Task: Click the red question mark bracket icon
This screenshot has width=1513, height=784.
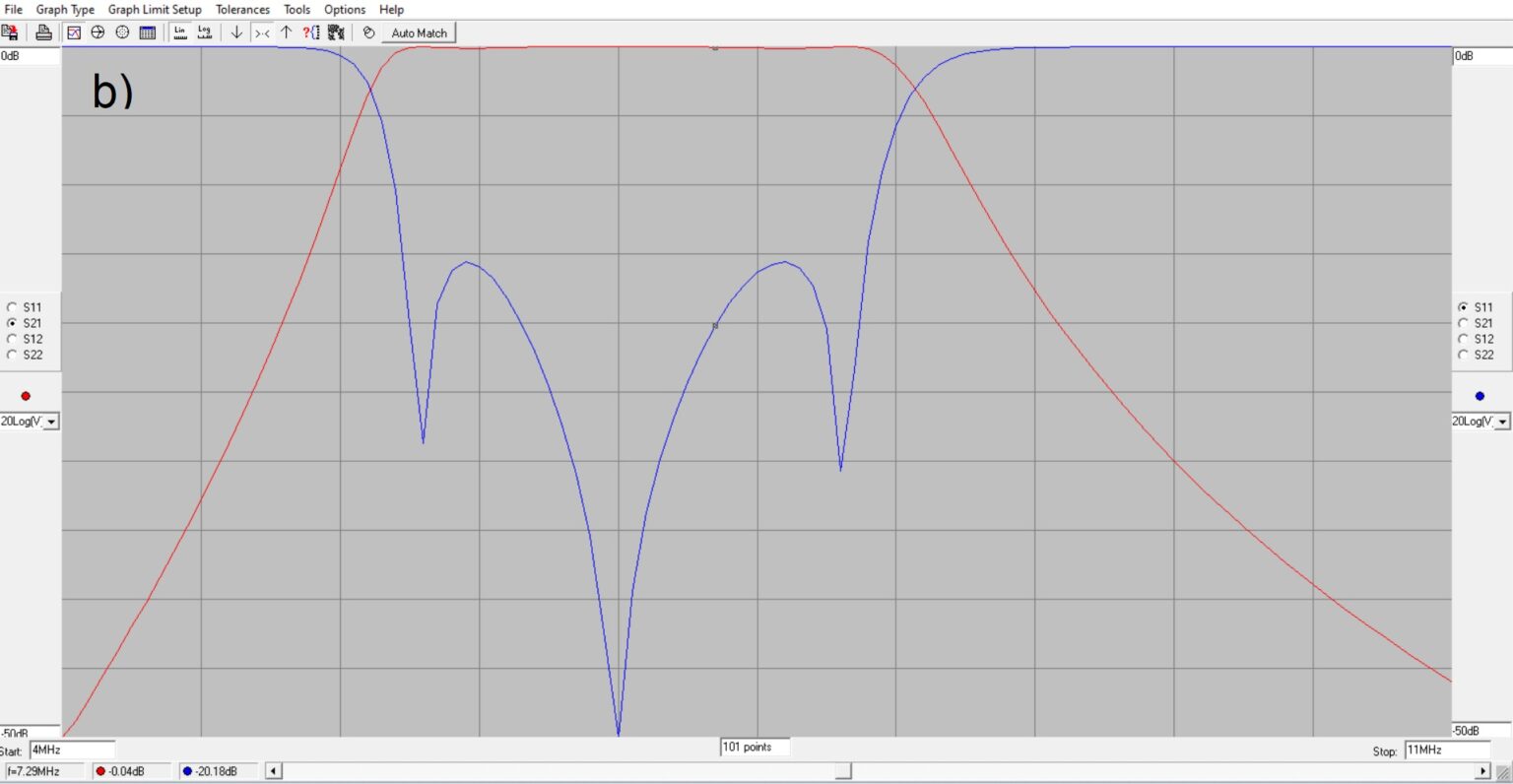Action: click(x=311, y=33)
